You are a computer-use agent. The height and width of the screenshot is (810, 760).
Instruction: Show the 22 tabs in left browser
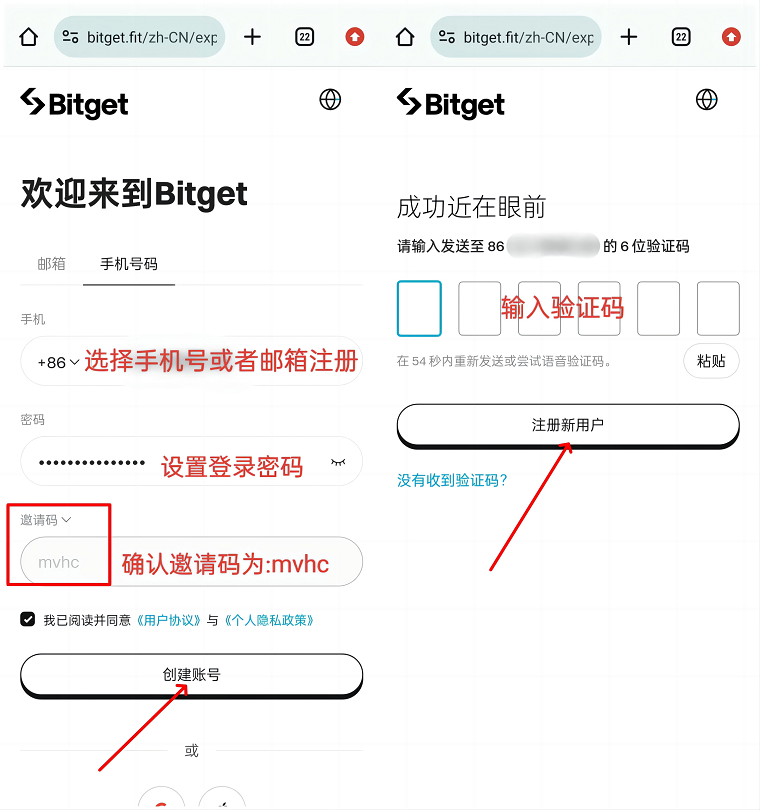tap(304, 37)
